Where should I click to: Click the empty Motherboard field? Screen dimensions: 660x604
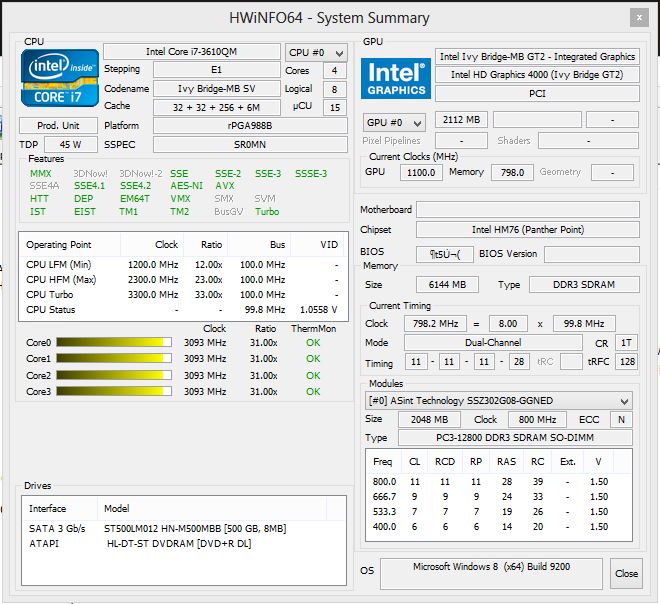point(528,209)
